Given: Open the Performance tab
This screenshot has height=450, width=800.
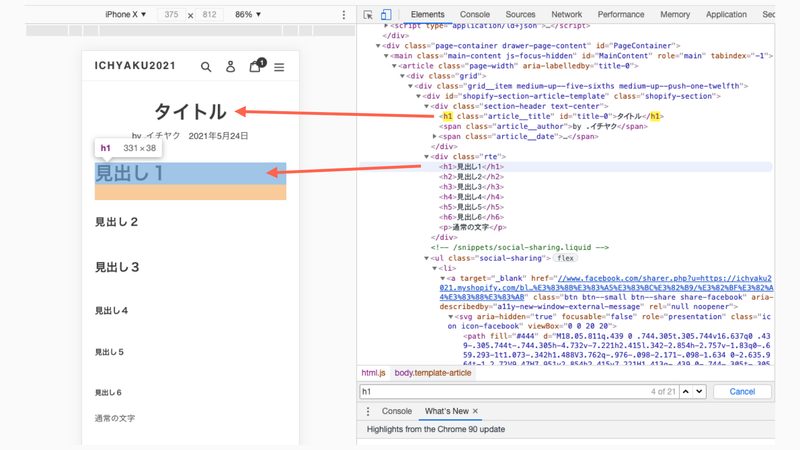Looking at the screenshot, I should click(x=621, y=14).
